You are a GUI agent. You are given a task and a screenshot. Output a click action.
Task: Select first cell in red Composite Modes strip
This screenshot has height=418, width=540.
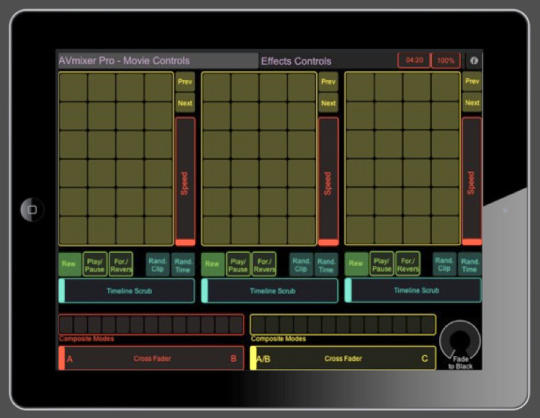[x=66, y=324]
